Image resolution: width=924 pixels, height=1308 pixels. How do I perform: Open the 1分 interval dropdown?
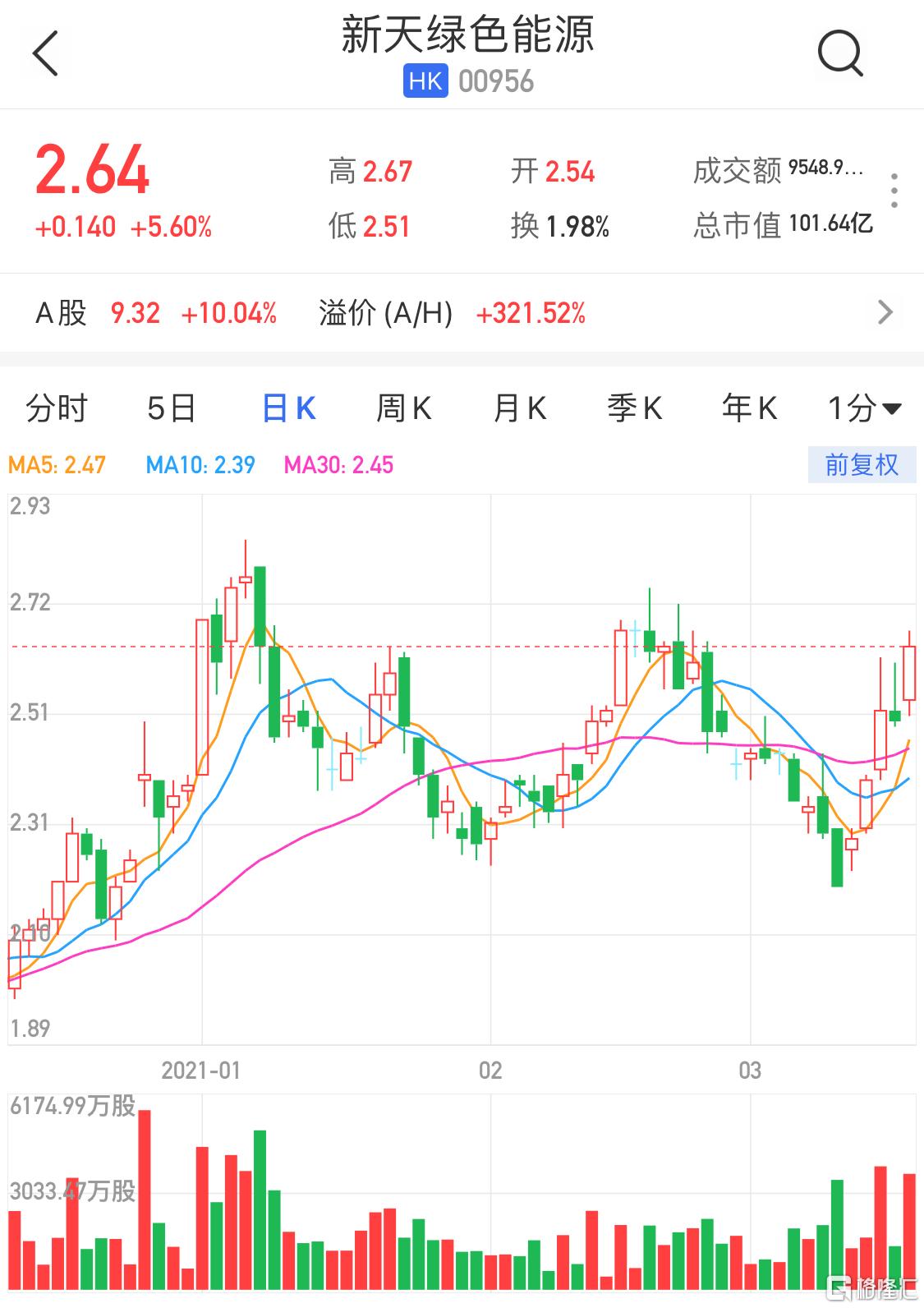[863, 408]
